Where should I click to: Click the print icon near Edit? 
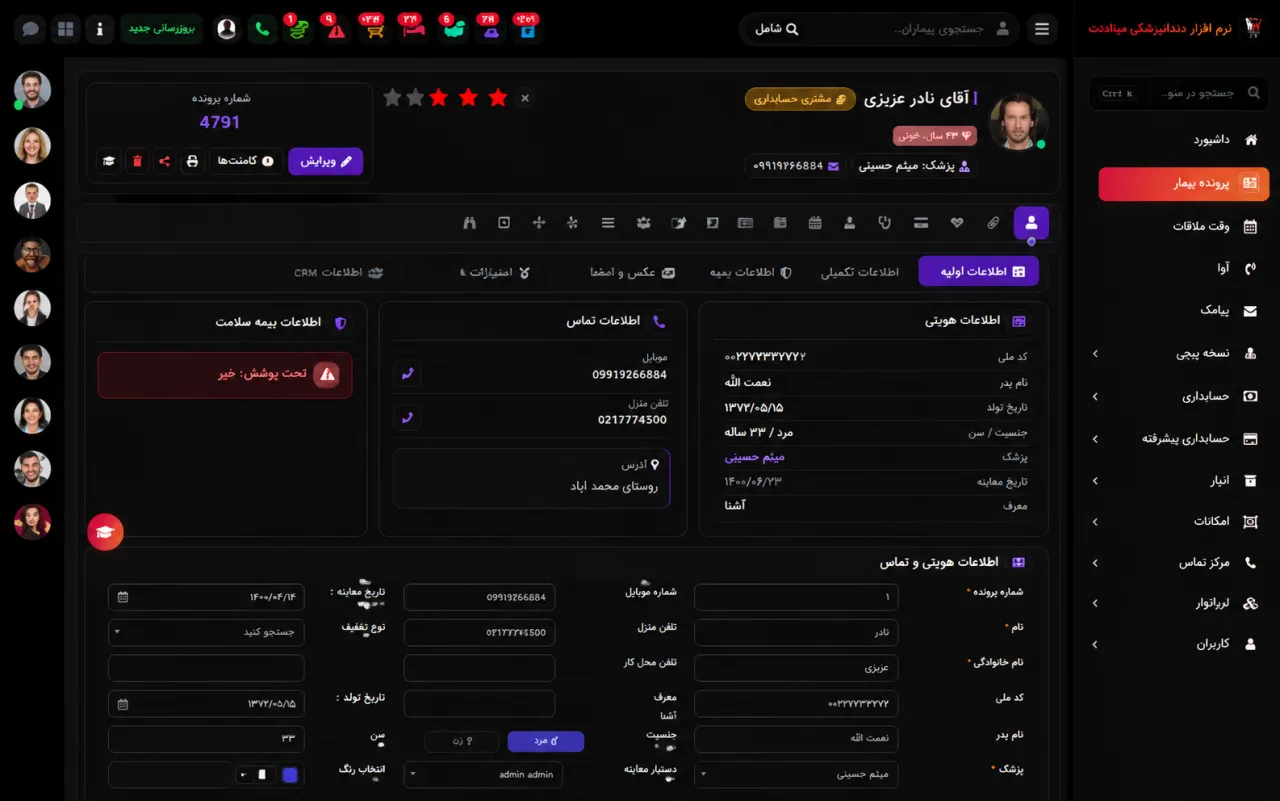click(x=192, y=161)
